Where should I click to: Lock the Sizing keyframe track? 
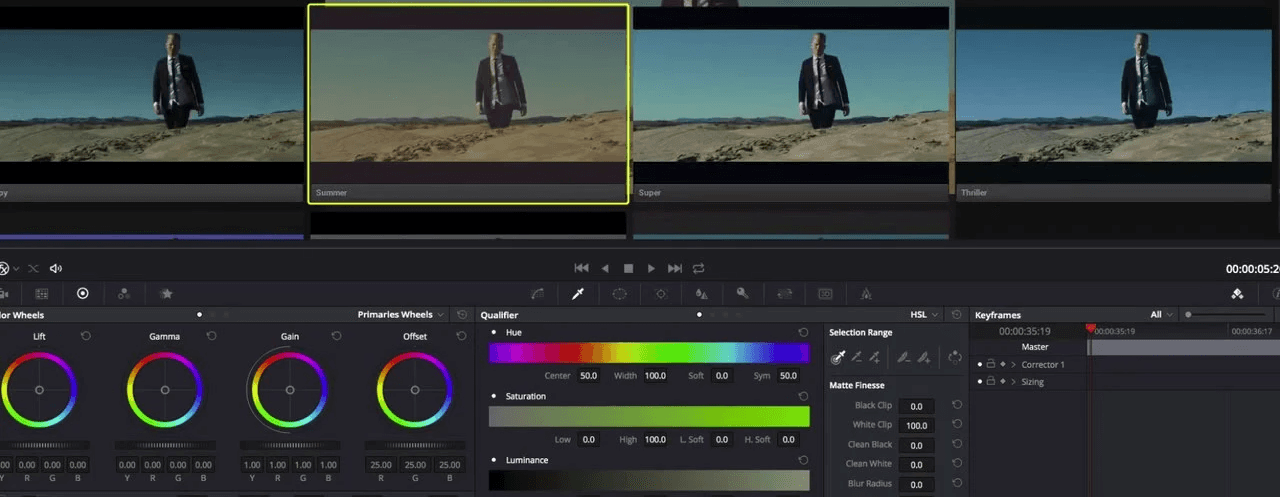(x=991, y=381)
